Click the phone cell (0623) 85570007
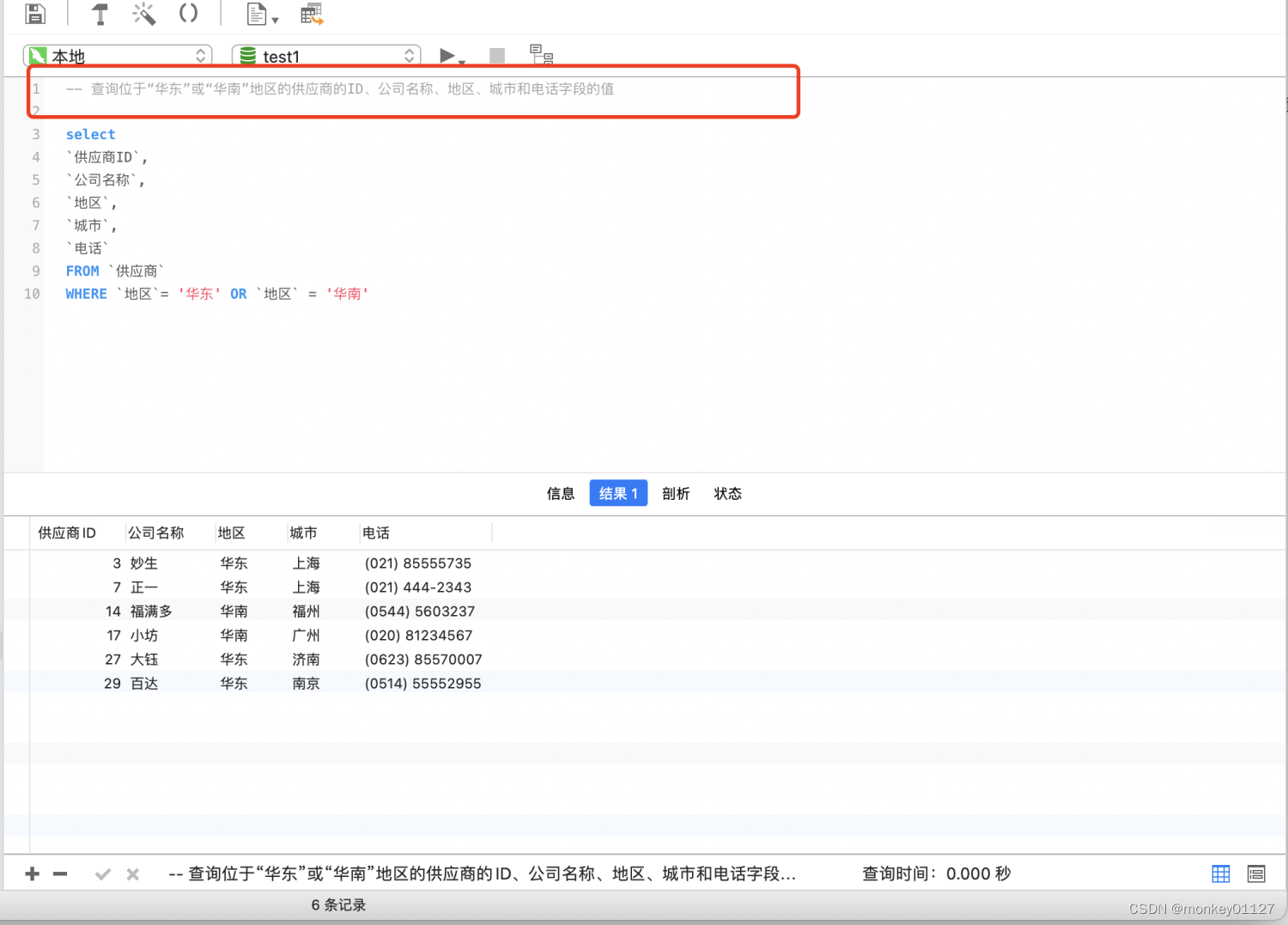The image size is (1288, 925). click(x=423, y=660)
